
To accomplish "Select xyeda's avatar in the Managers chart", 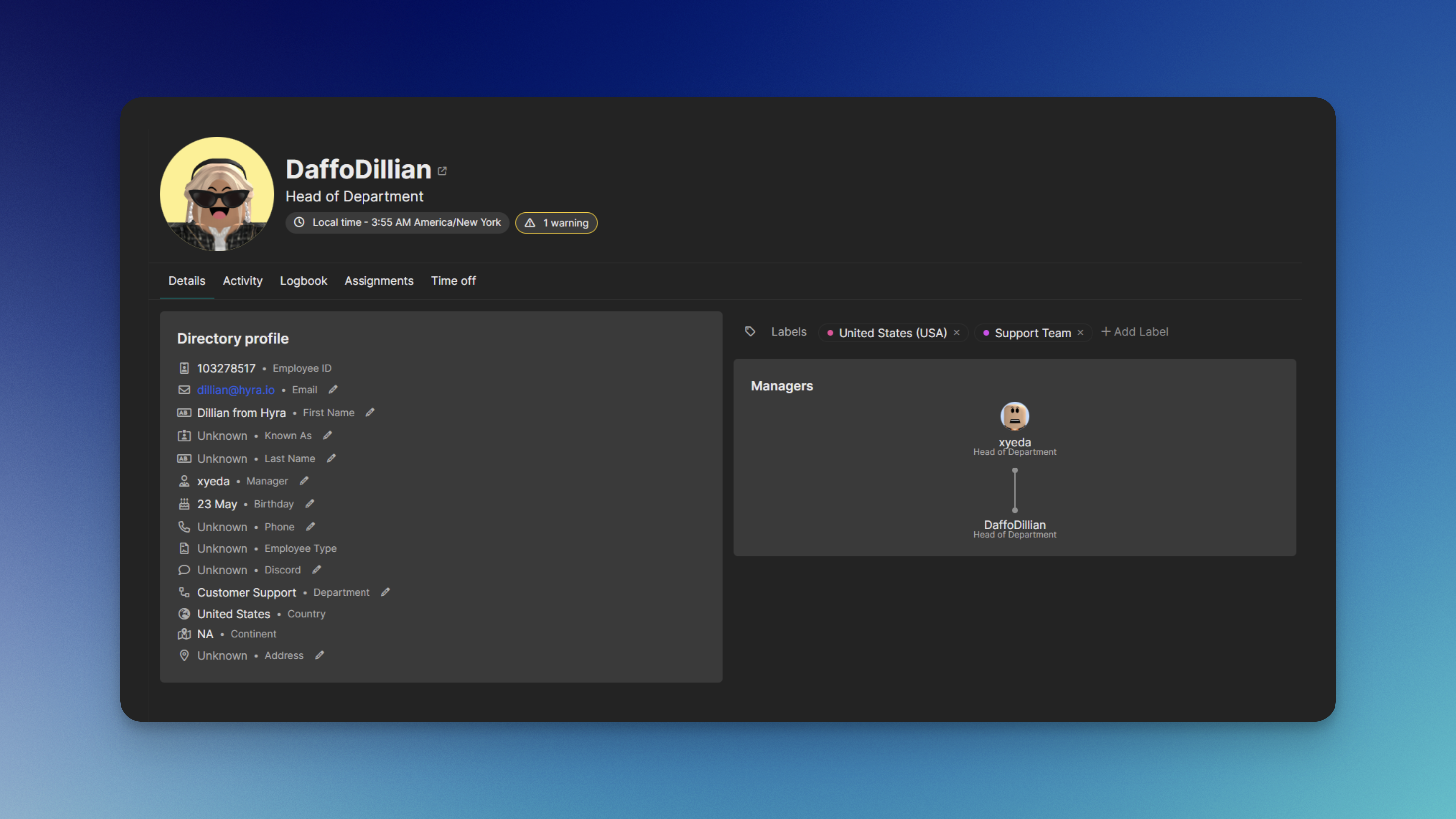I will click(x=1014, y=415).
